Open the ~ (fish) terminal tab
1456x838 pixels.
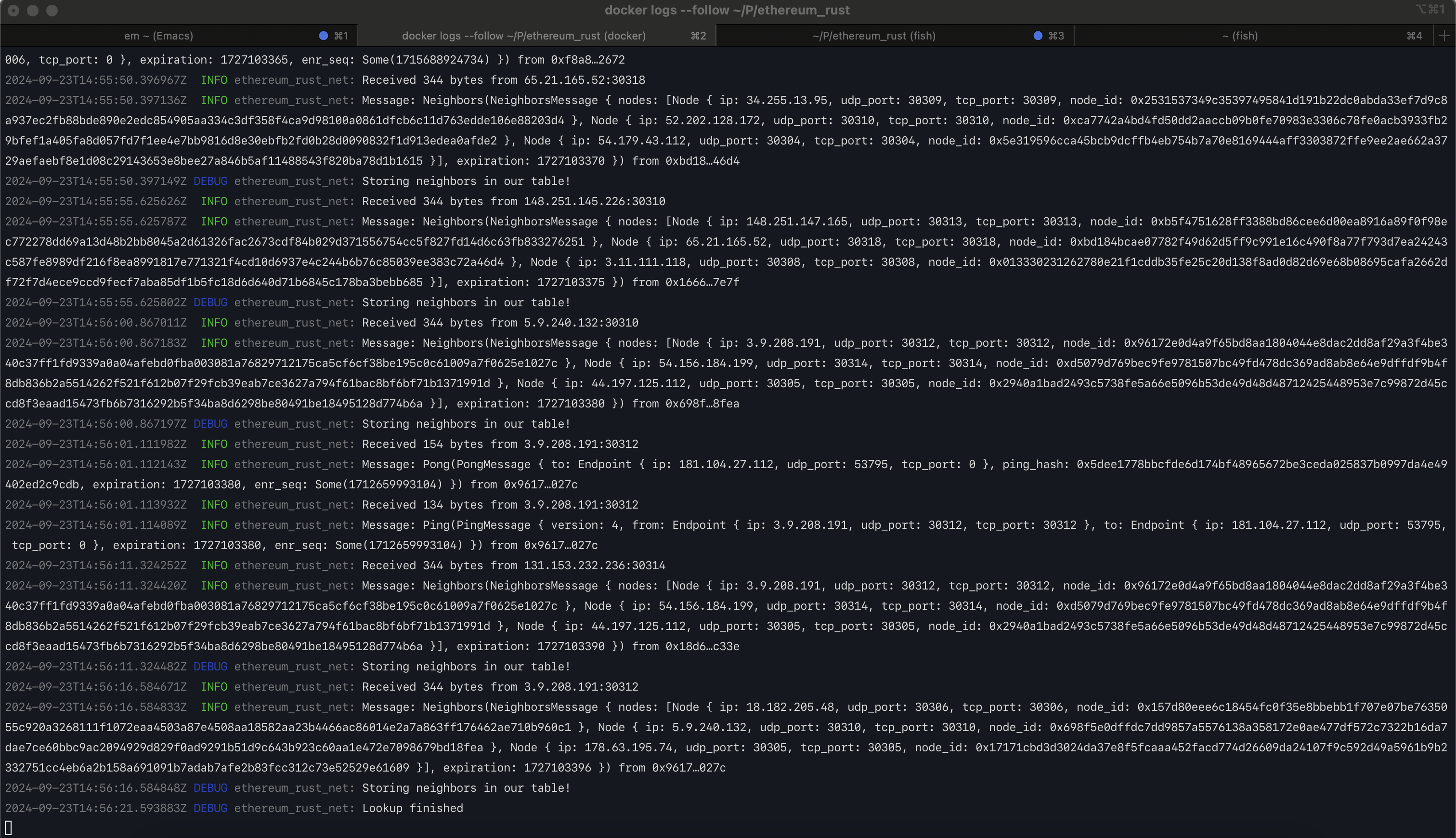click(1237, 36)
